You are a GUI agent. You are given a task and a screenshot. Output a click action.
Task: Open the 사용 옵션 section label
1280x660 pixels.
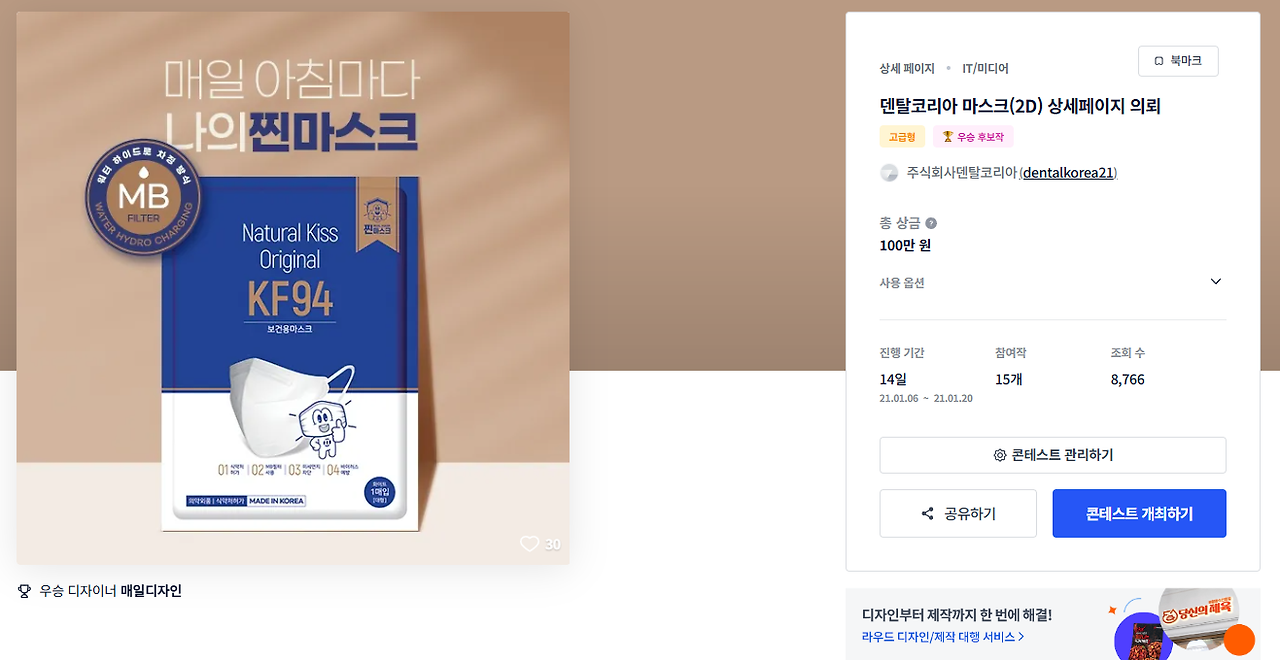pos(902,283)
